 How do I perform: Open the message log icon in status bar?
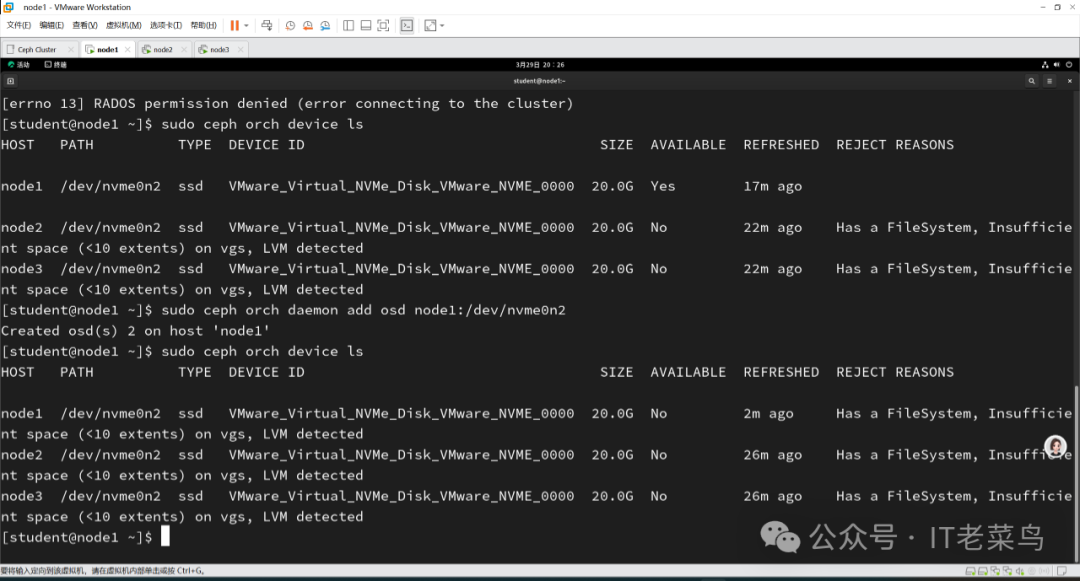[1062, 571]
